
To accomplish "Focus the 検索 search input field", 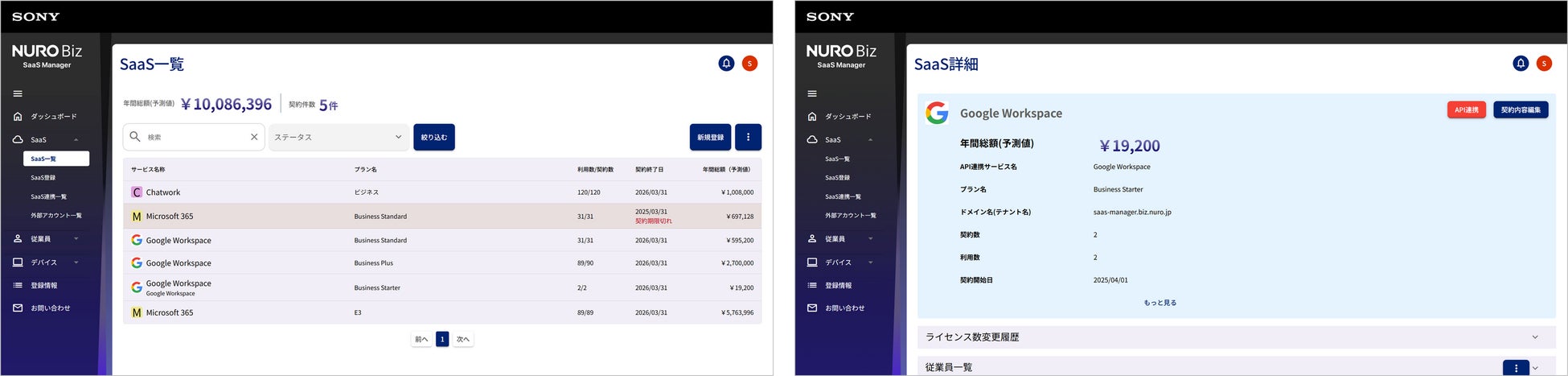I will [195, 137].
